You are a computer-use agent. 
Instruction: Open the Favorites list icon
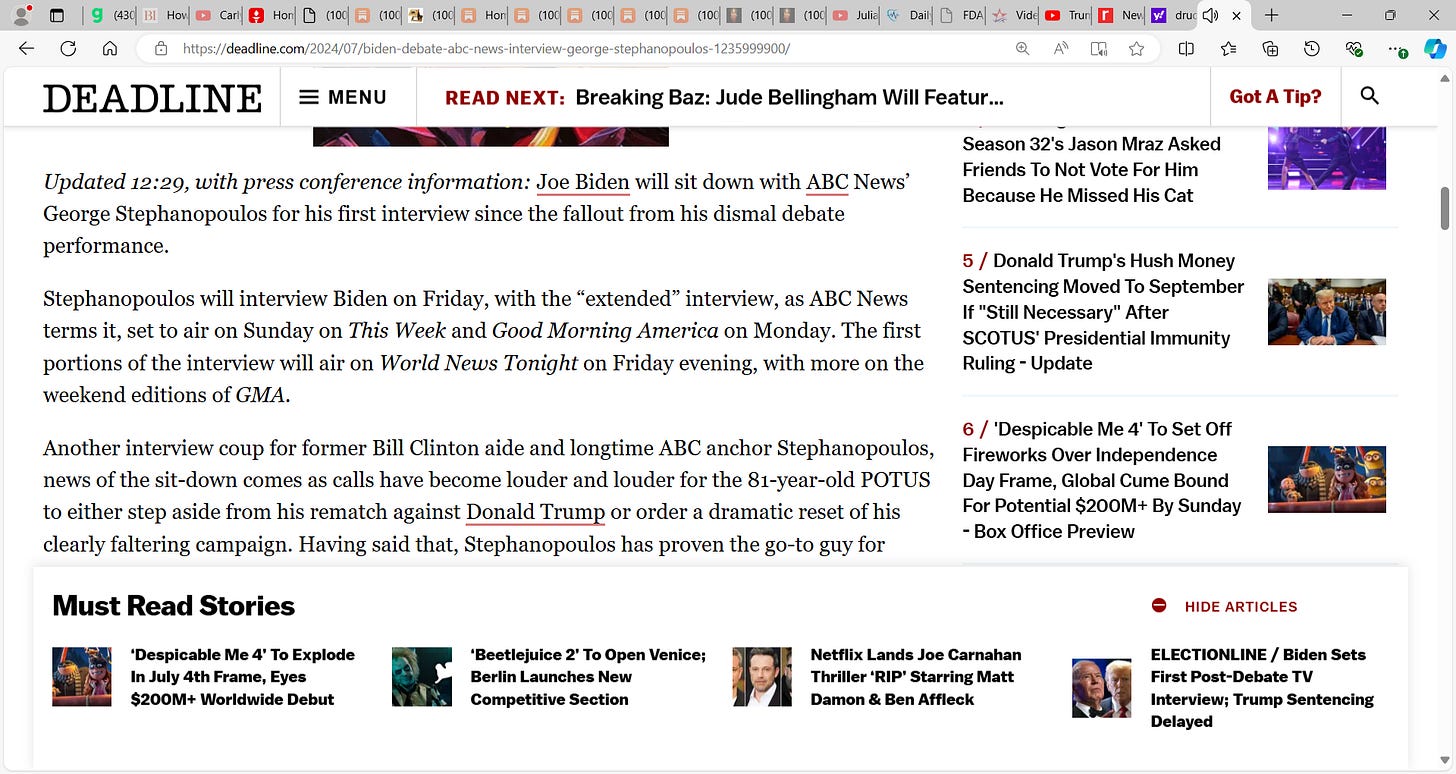pos(1228,48)
